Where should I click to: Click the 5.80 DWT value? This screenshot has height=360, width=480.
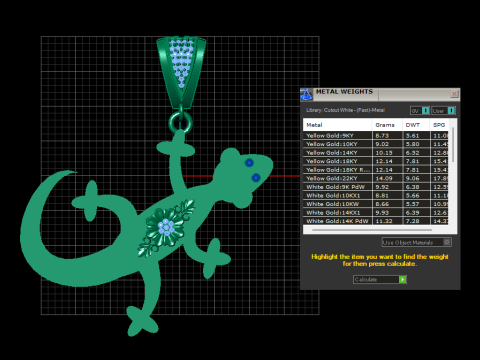pyautogui.click(x=412, y=144)
